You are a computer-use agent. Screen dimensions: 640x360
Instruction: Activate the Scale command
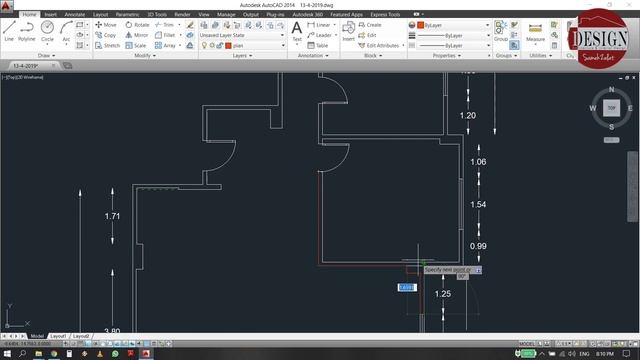pos(136,45)
